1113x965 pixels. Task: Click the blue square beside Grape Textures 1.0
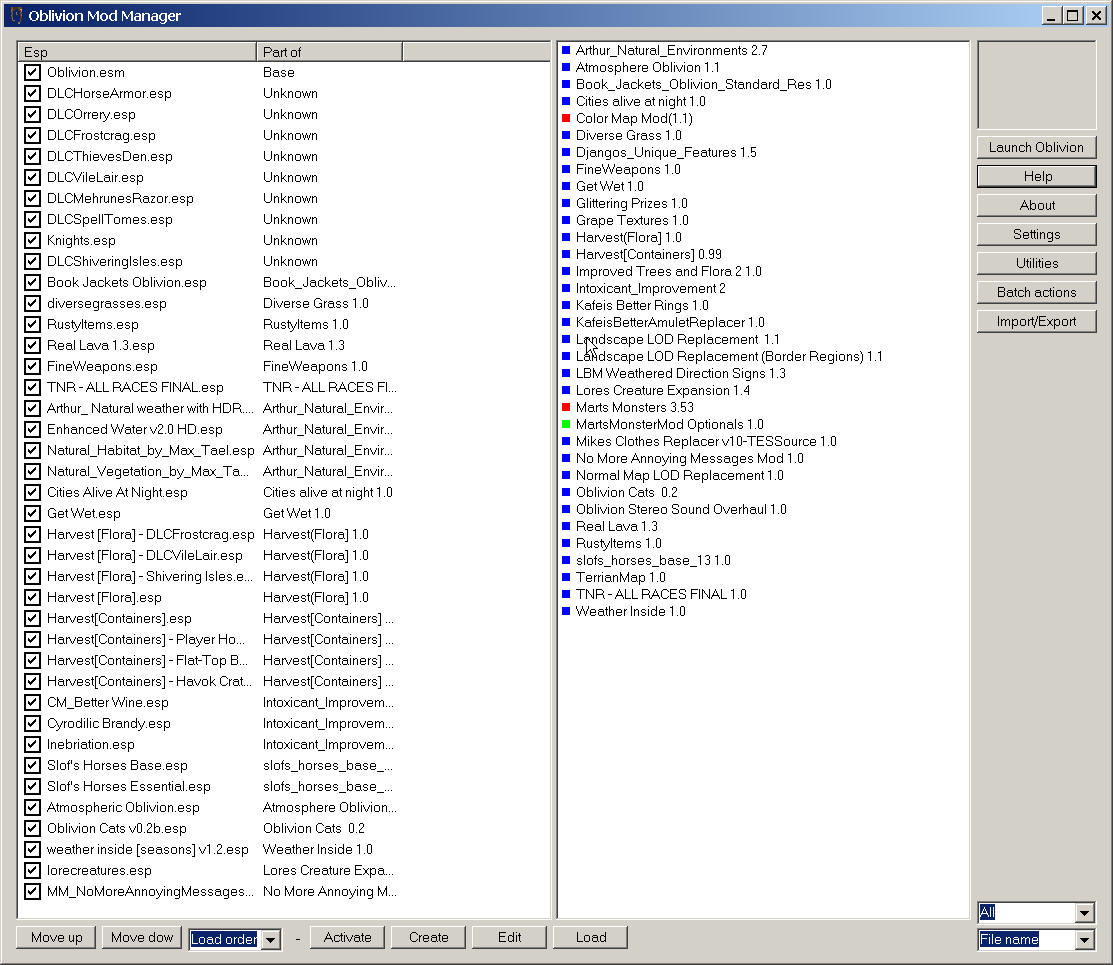566,220
